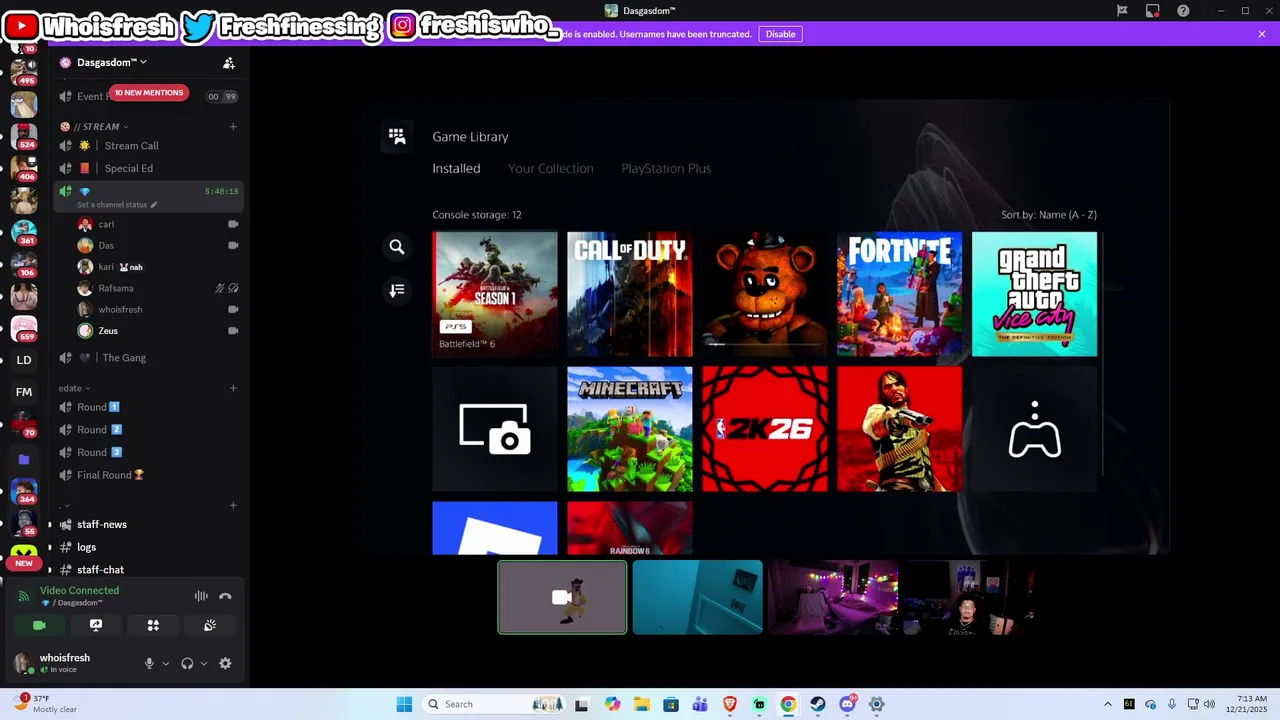This screenshot has width=1280, height=720.
Task: Select the Fortnite game tile
Action: point(900,294)
